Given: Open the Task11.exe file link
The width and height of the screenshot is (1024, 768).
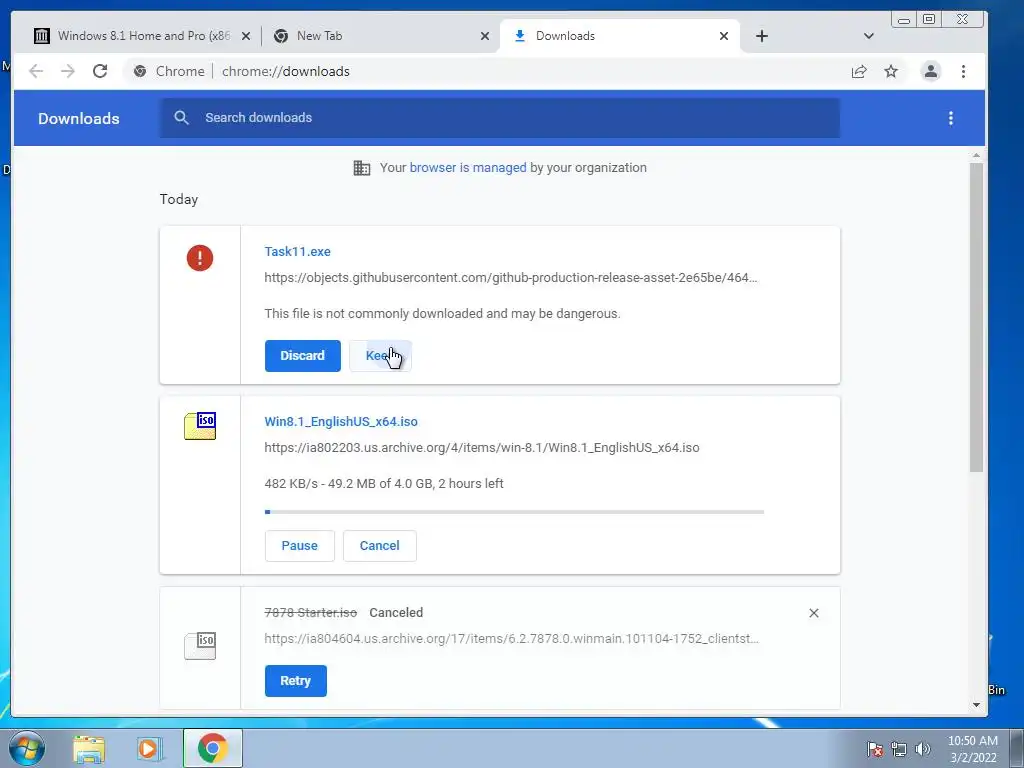Looking at the screenshot, I should 297,251.
